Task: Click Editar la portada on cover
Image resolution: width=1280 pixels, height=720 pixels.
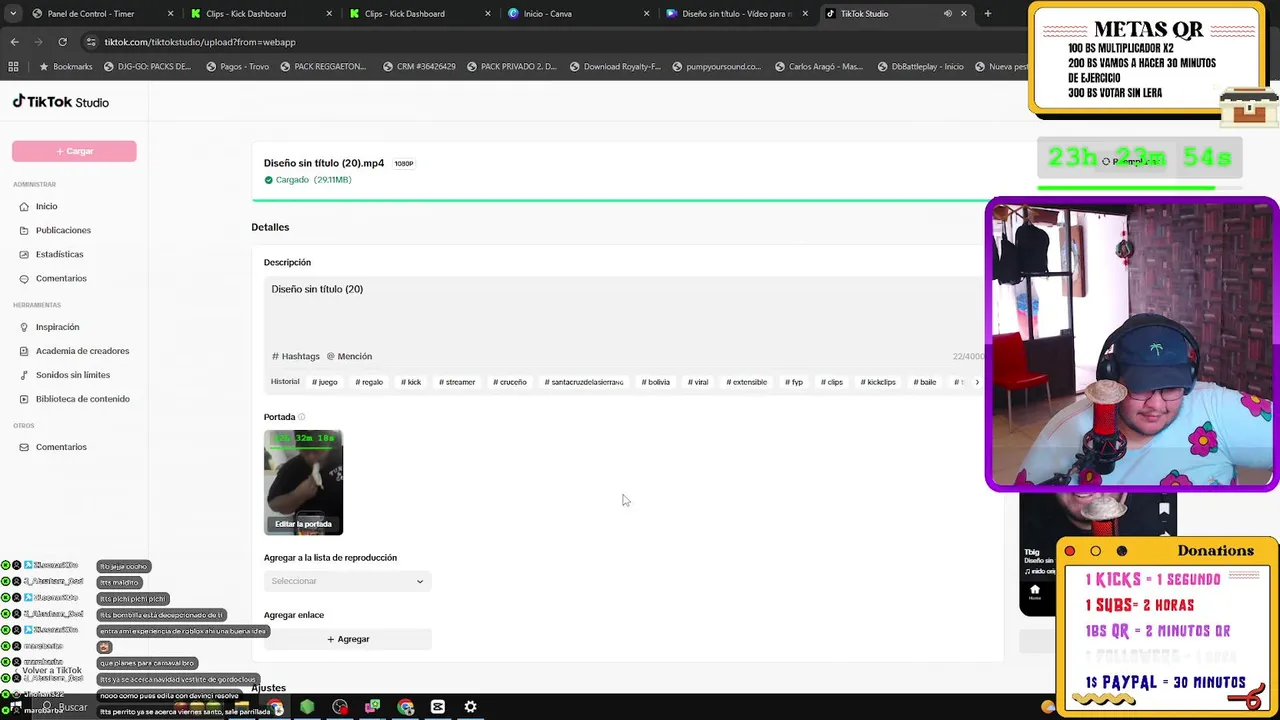Action: tap(303, 524)
